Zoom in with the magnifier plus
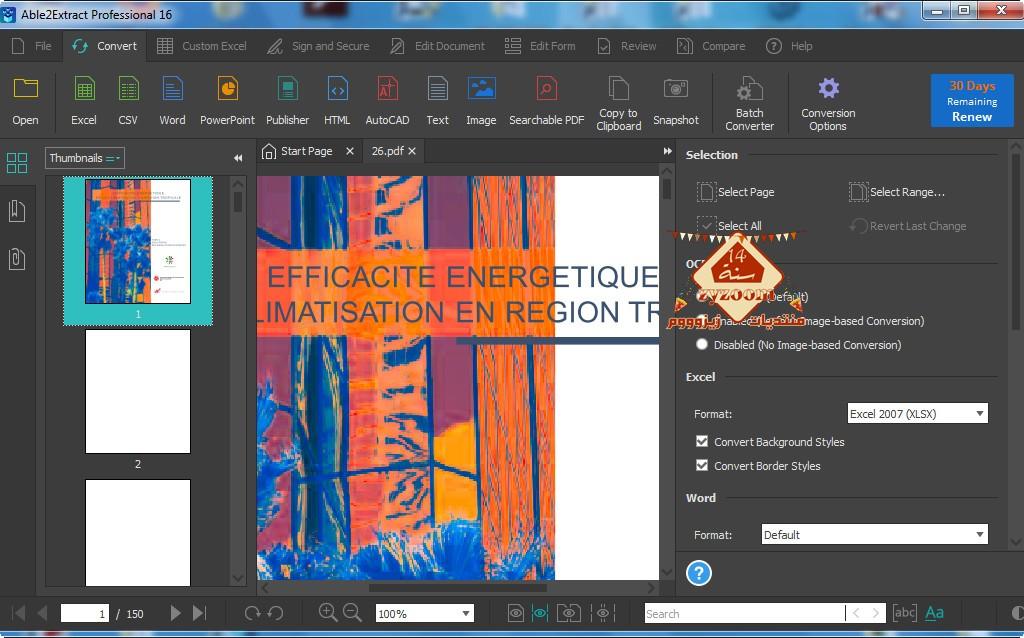1024x638 pixels. (x=327, y=613)
